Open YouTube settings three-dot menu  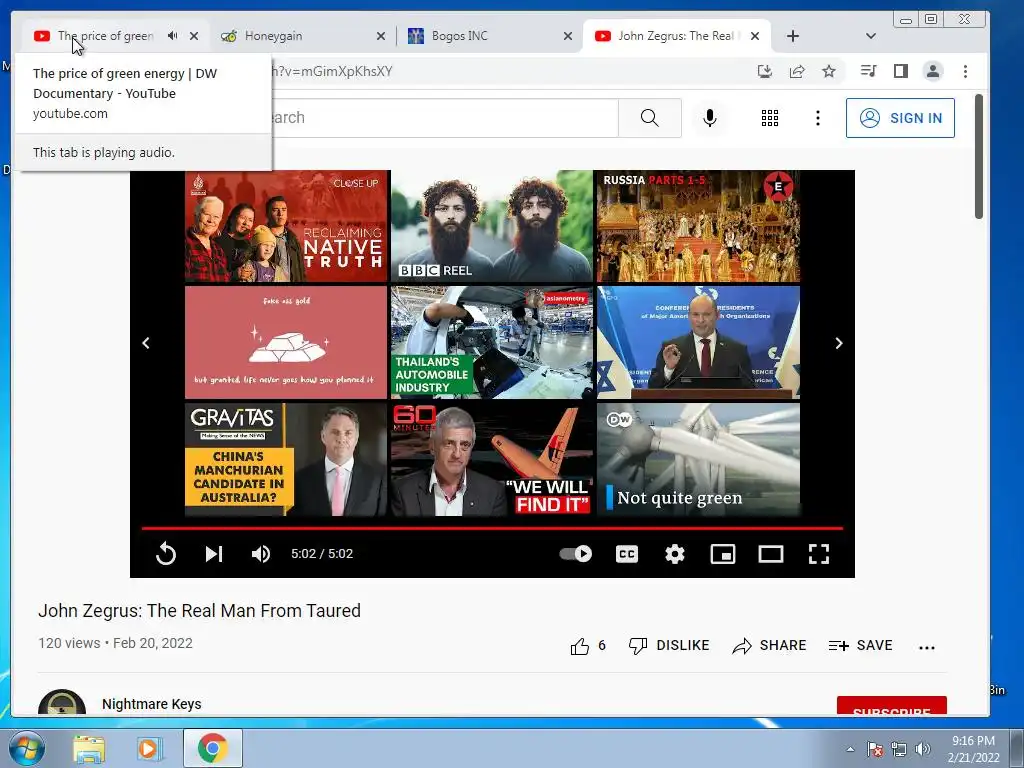pos(818,118)
